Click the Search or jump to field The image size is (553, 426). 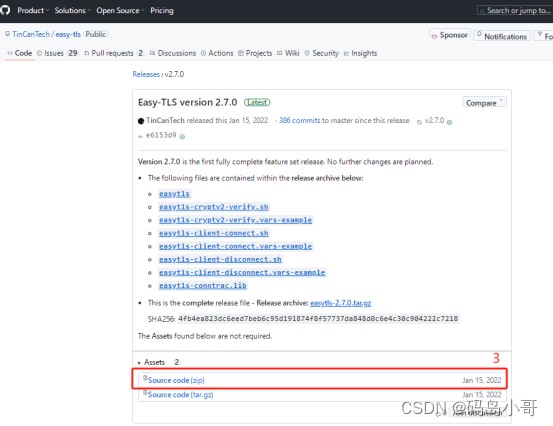(515, 11)
